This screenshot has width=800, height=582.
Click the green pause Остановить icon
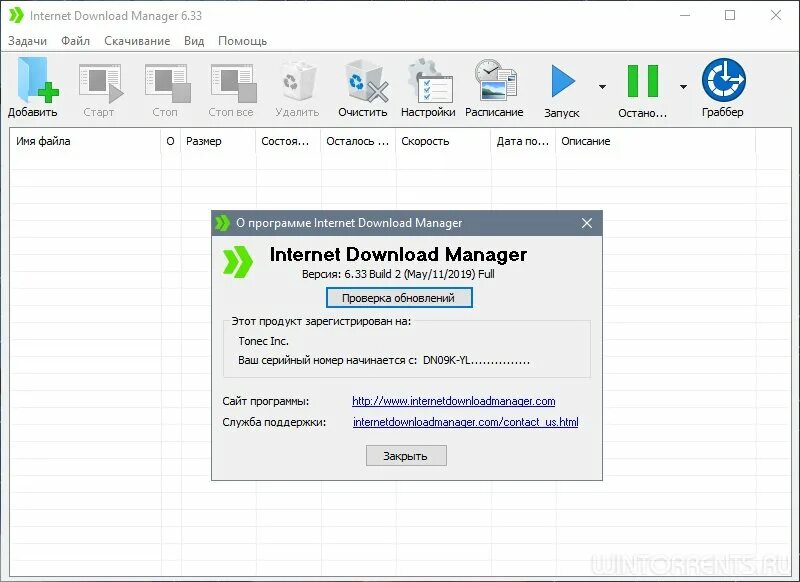click(x=642, y=81)
